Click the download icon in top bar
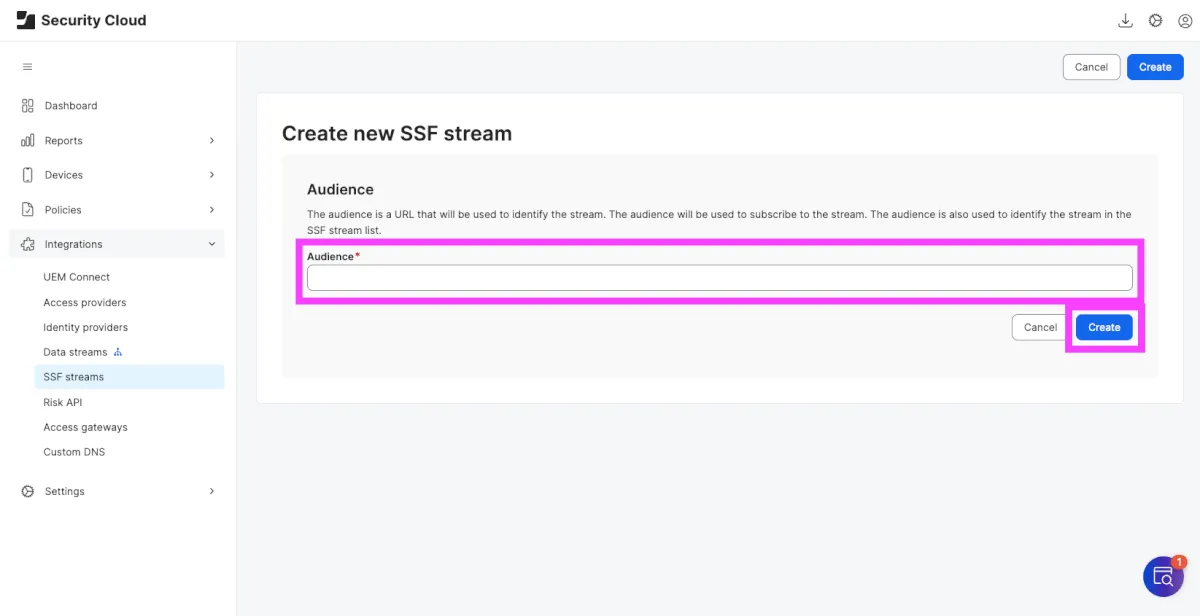 click(x=1125, y=20)
